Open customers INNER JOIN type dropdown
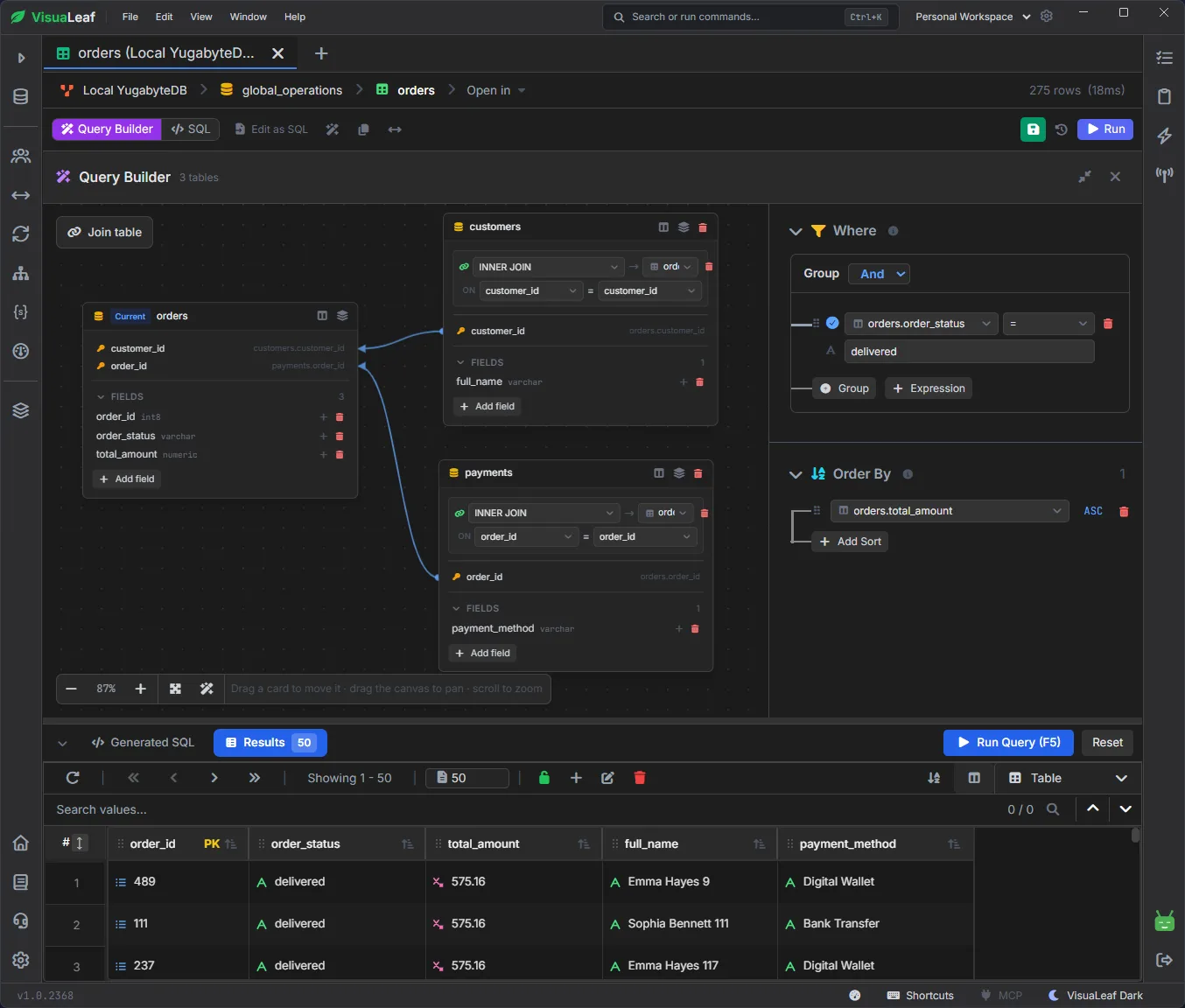Screen dimensions: 1185x1008 (548, 267)
